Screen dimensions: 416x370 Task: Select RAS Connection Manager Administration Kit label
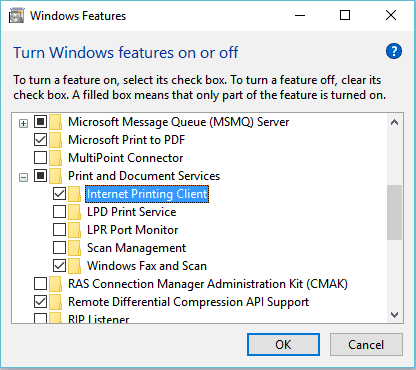tap(208, 284)
